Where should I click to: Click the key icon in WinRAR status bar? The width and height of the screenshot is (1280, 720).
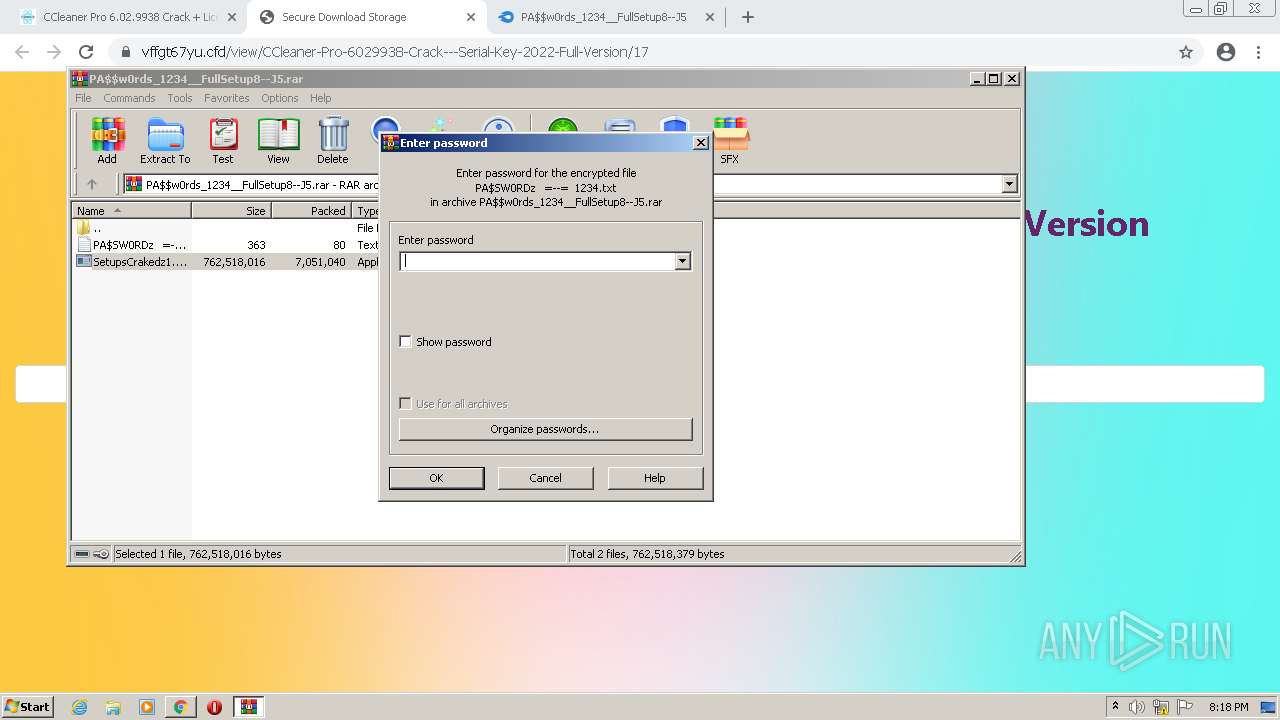tap(101, 554)
